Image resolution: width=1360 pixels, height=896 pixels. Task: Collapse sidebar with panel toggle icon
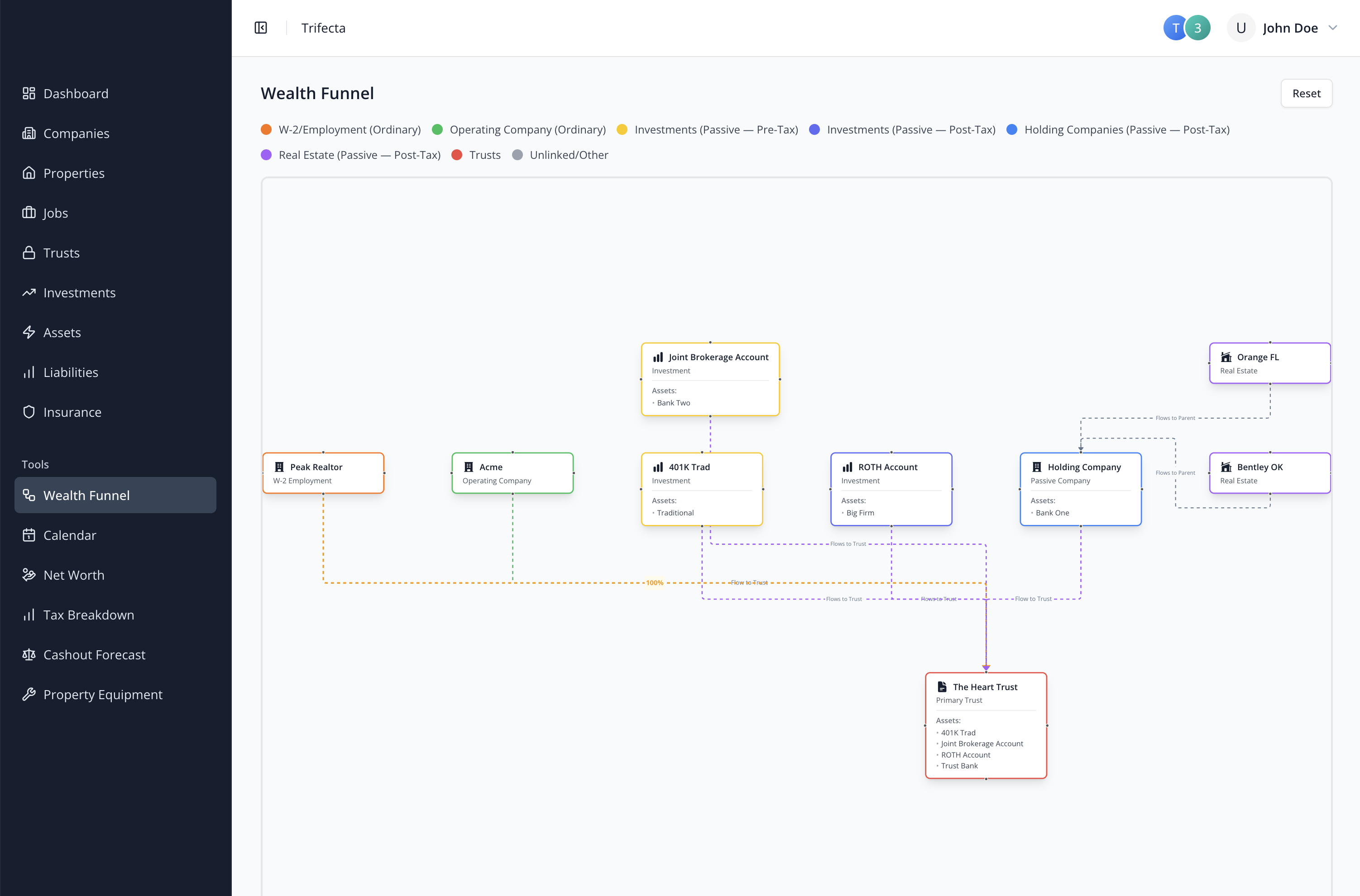click(x=261, y=28)
